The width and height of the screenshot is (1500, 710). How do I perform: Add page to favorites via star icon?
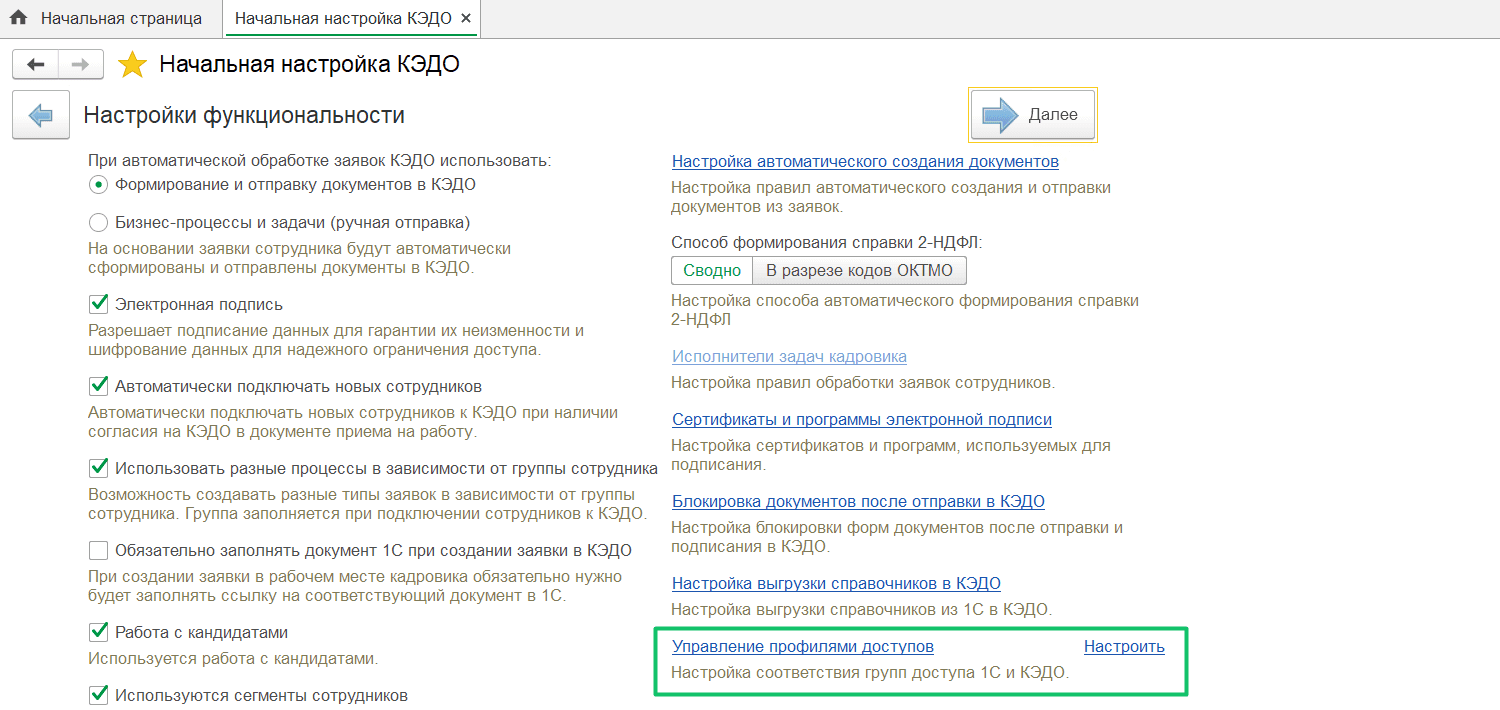click(133, 63)
